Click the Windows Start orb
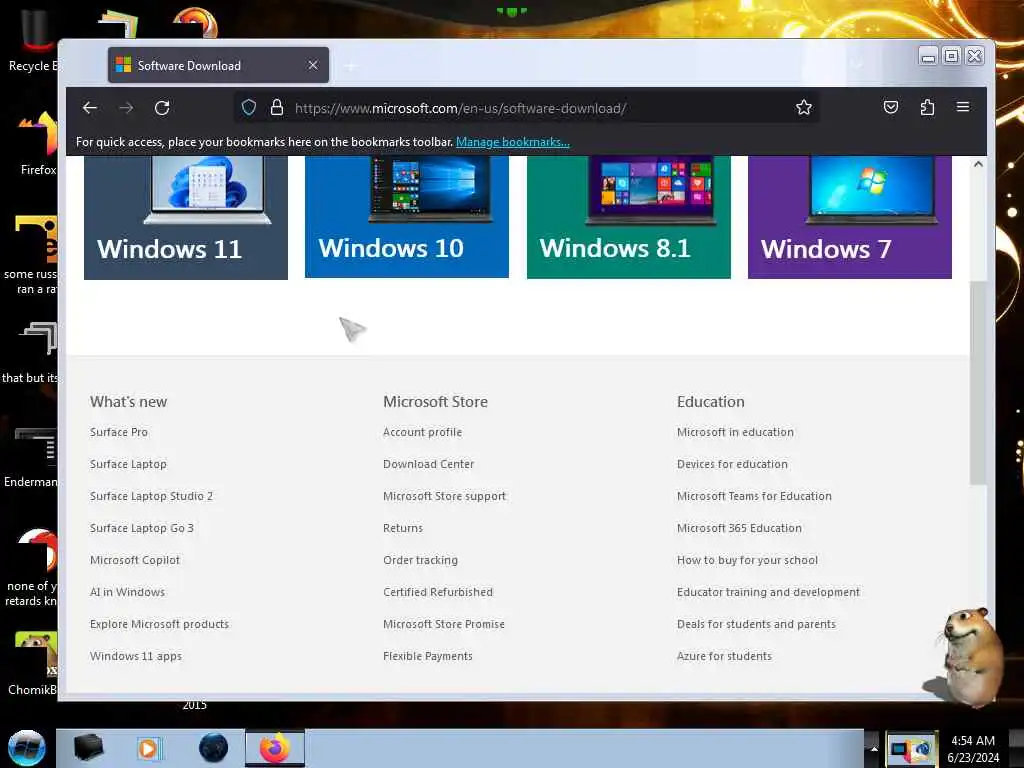The image size is (1024, 768). coord(27,748)
